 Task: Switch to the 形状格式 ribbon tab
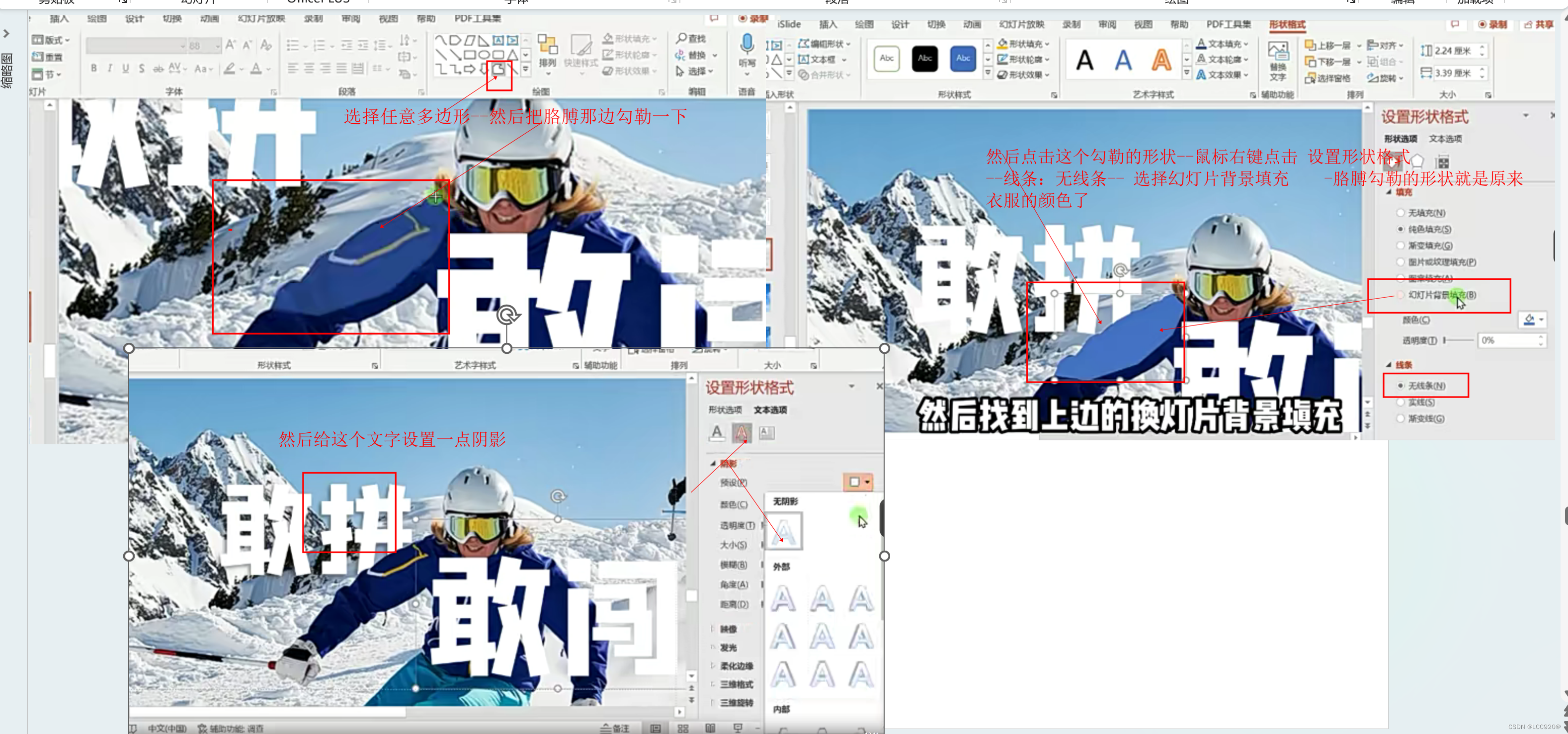(x=1287, y=24)
